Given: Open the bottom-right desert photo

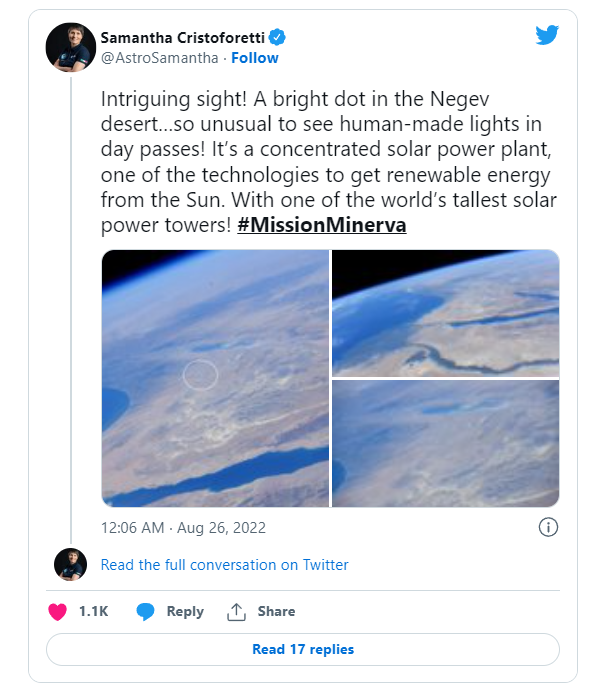Looking at the screenshot, I should (445, 443).
